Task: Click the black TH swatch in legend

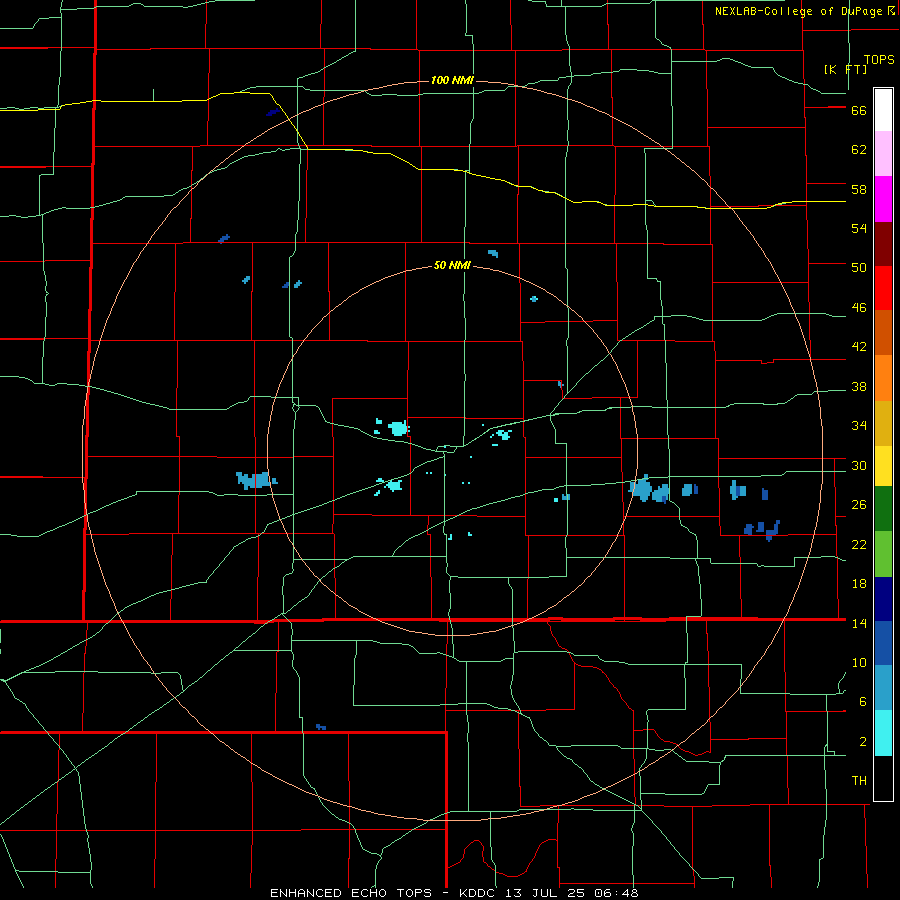Action: 883,778
